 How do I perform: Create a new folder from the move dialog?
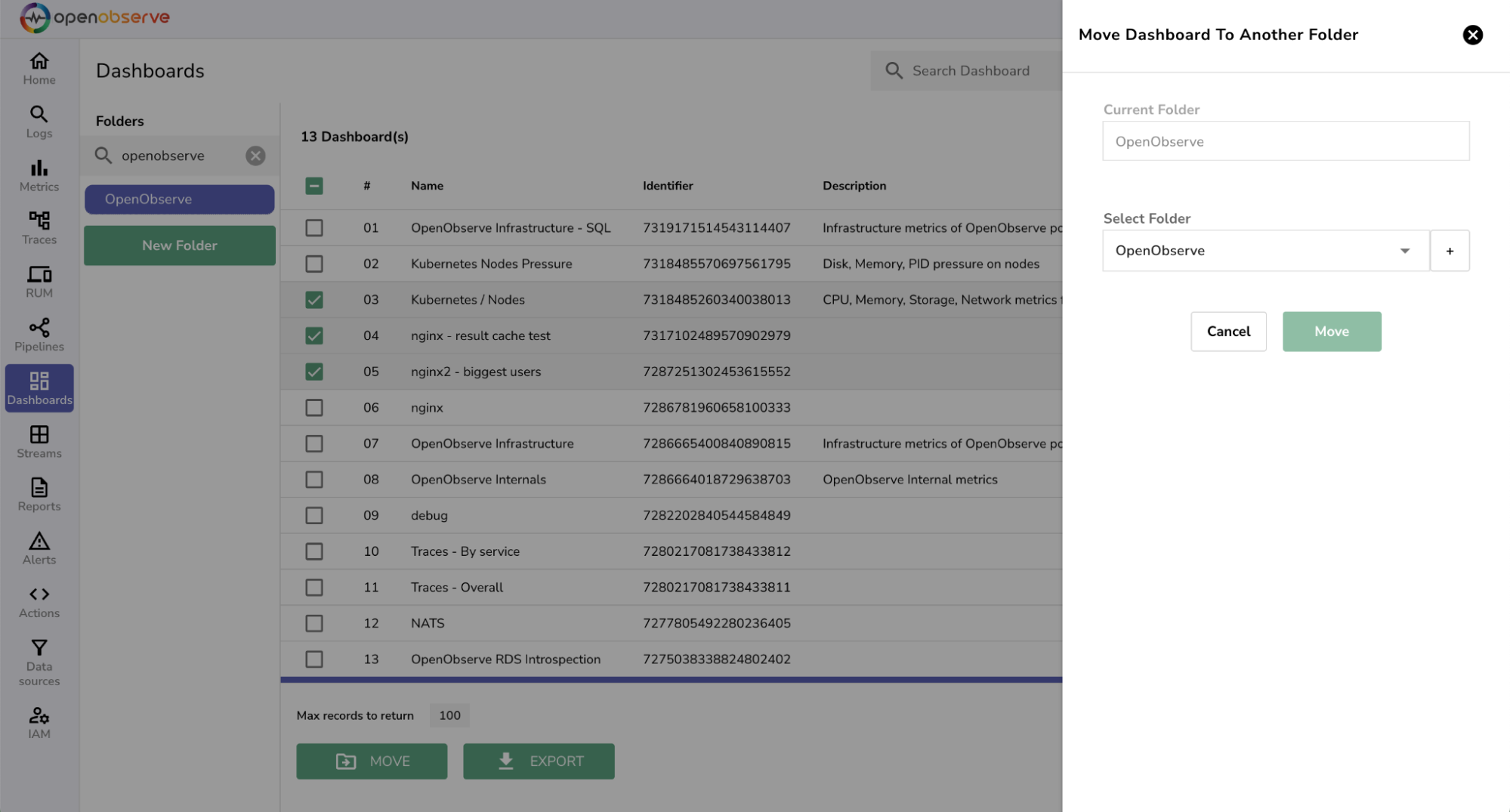(x=1450, y=250)
